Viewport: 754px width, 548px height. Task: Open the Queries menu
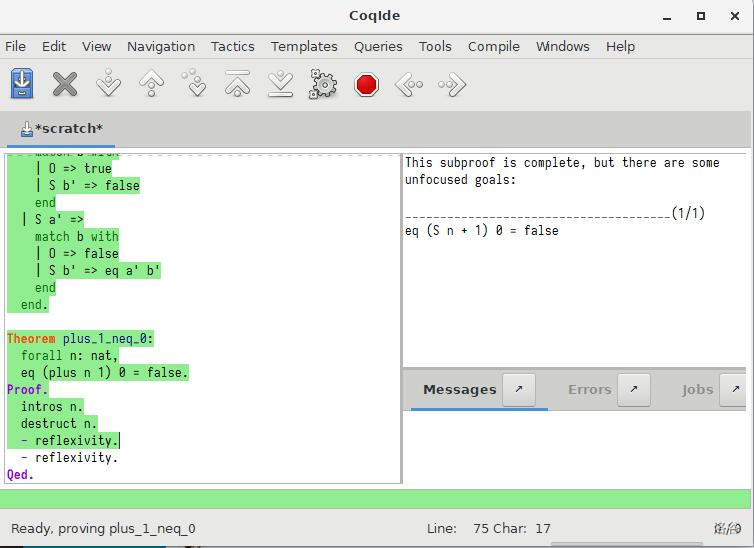point(378,46)
